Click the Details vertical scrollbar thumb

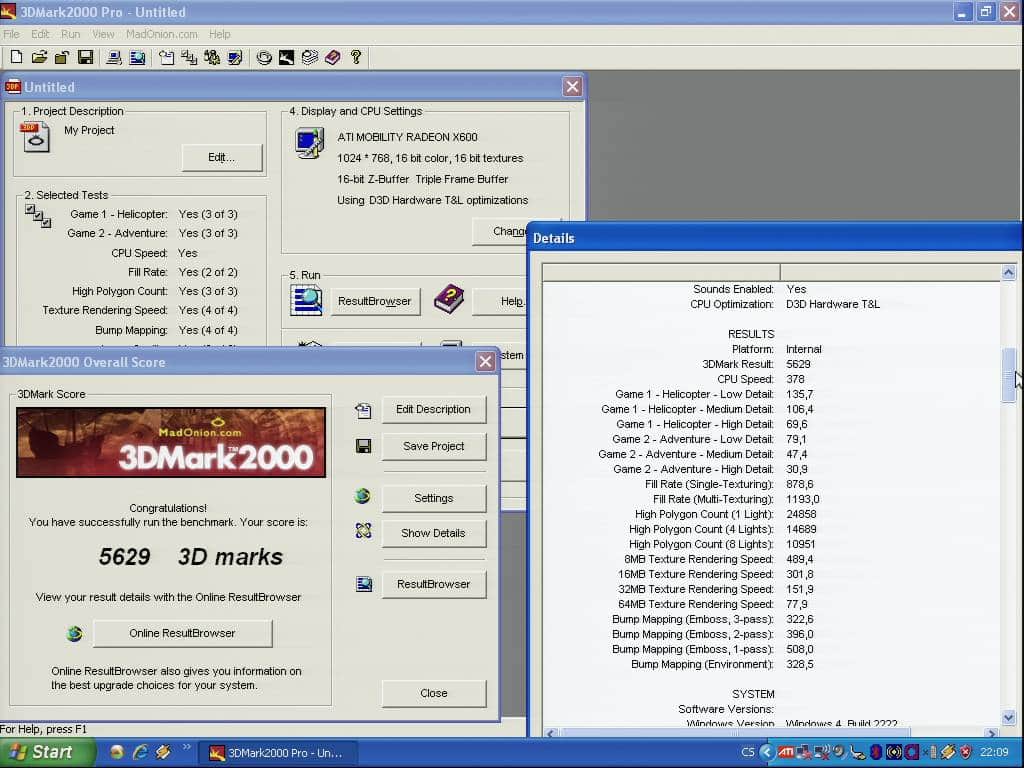click(x=1009, y=376)
